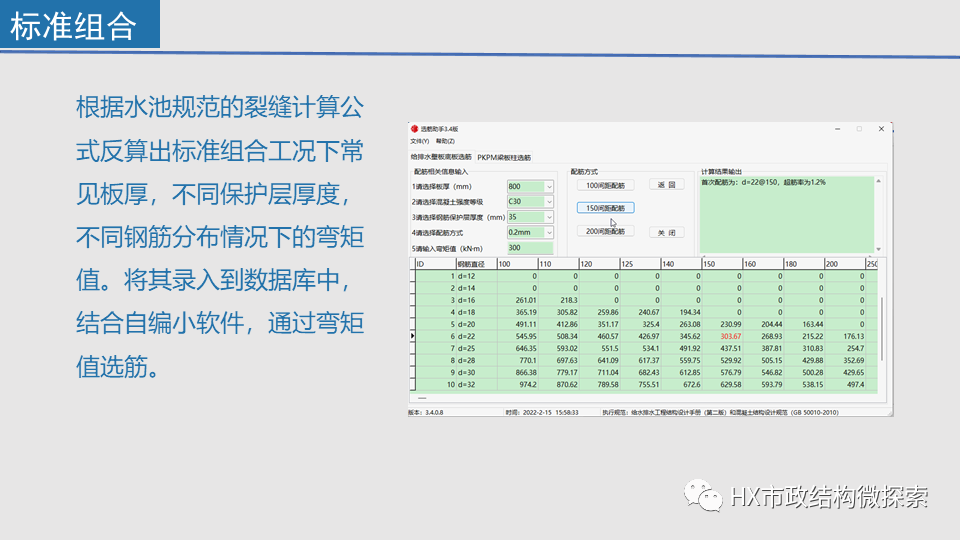Image resolution: width=960 pixels, height=540 pixels.
Task: Click the 176.13 cell
Action: pyautogui.click(x=846, y=336)
